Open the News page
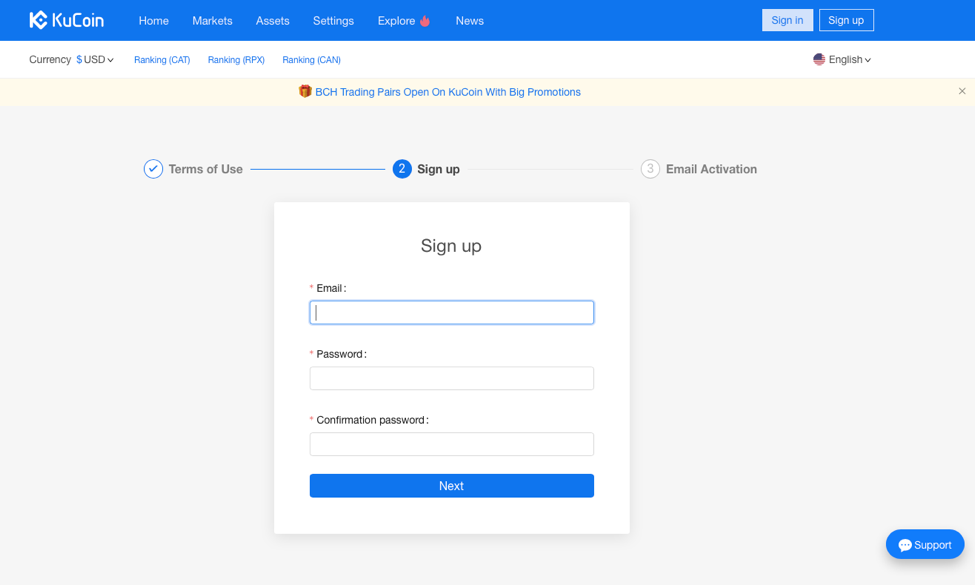 point(469,21)
